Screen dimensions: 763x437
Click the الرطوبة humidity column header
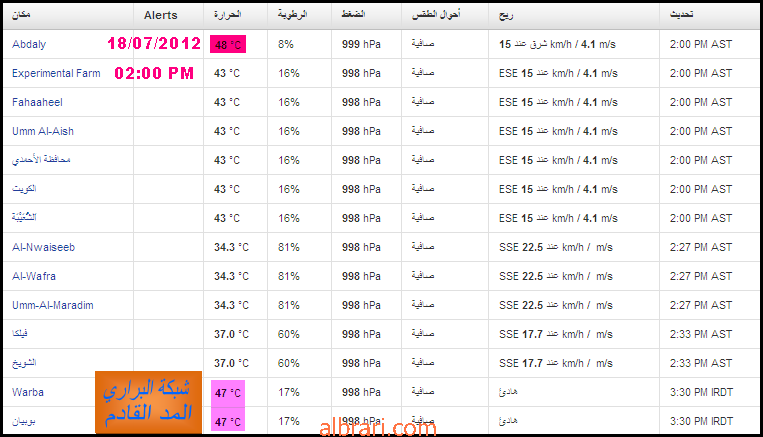292,15
